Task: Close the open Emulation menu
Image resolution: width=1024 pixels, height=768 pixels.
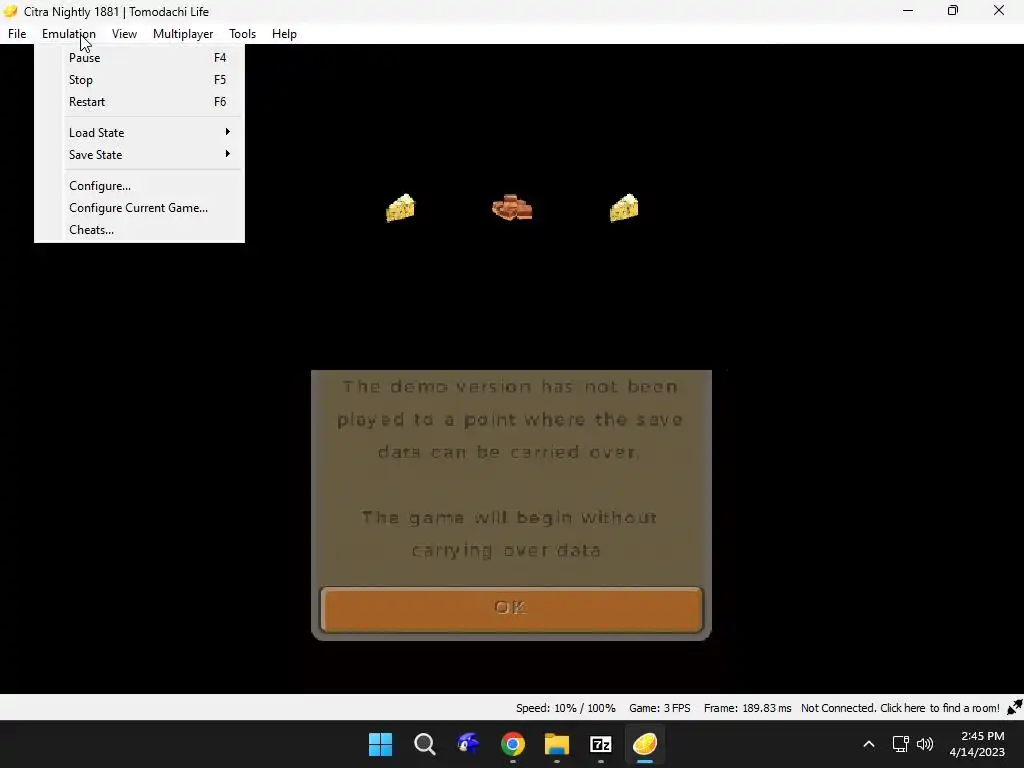Action: [x=69, y=34]
